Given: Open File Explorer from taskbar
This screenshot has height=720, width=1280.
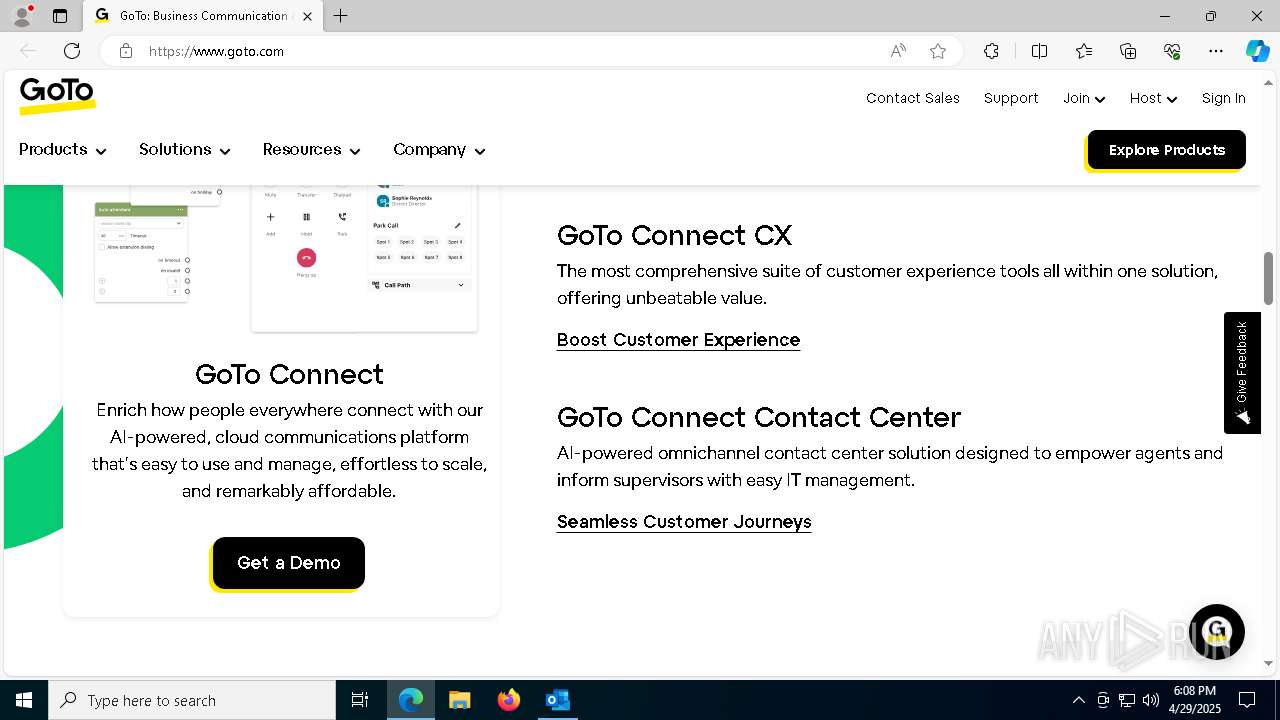Looking at the screenshot, I should pyautogui.click(x=460, y=700).
